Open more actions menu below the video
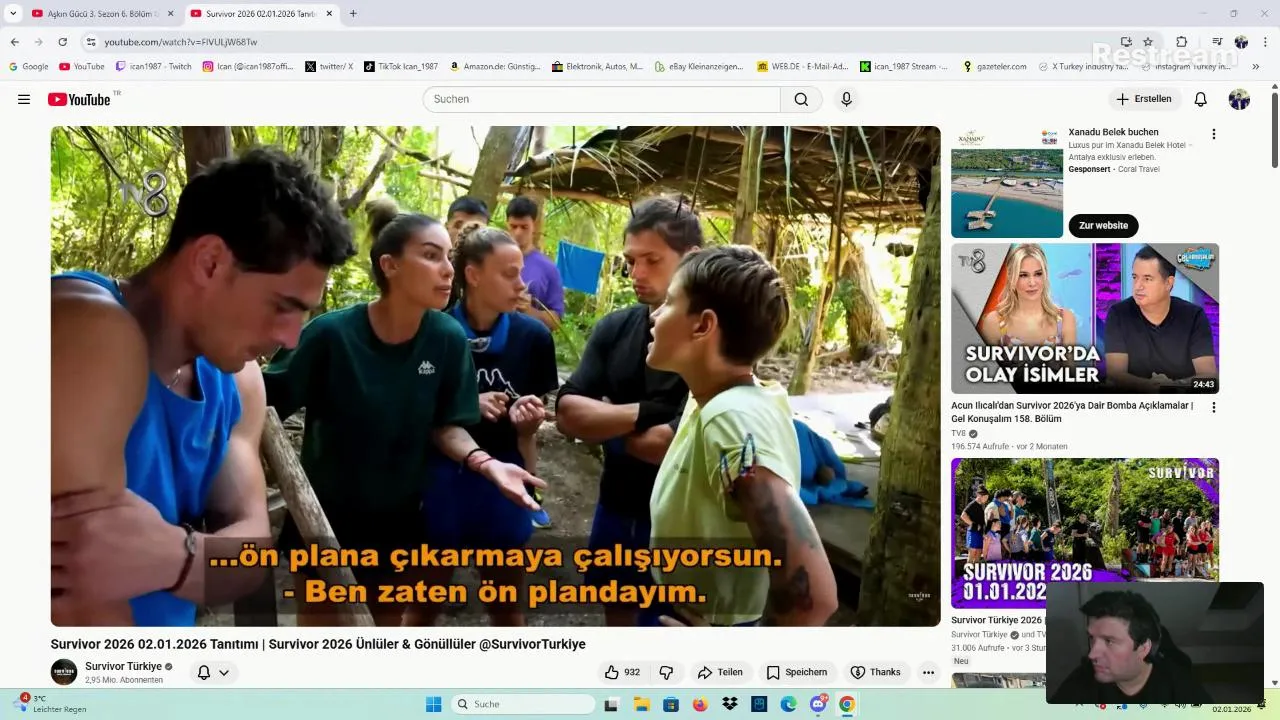 pos(928,672)
